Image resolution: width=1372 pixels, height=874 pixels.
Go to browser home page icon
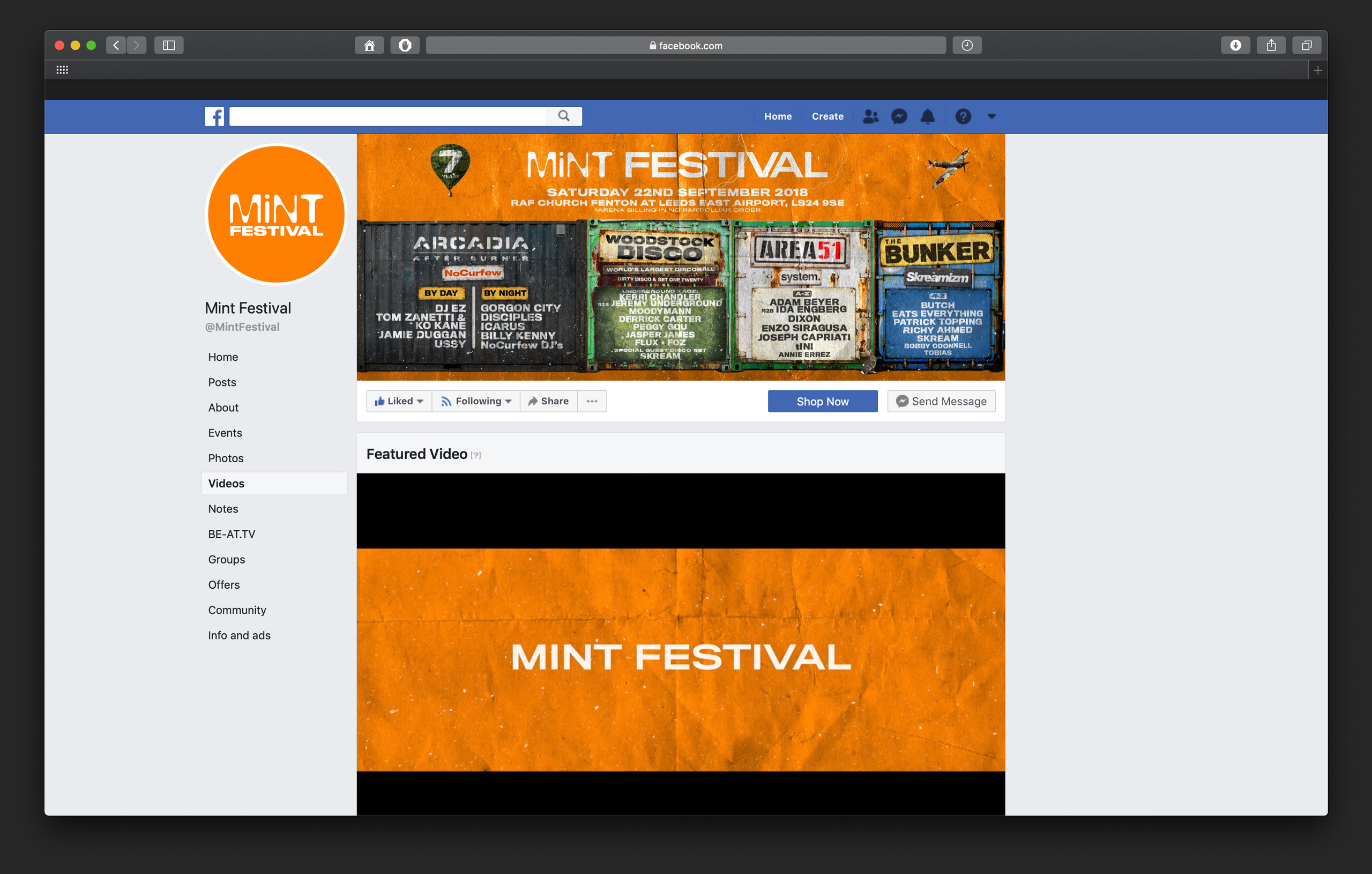pyautogui.click(x=369, y=46)
